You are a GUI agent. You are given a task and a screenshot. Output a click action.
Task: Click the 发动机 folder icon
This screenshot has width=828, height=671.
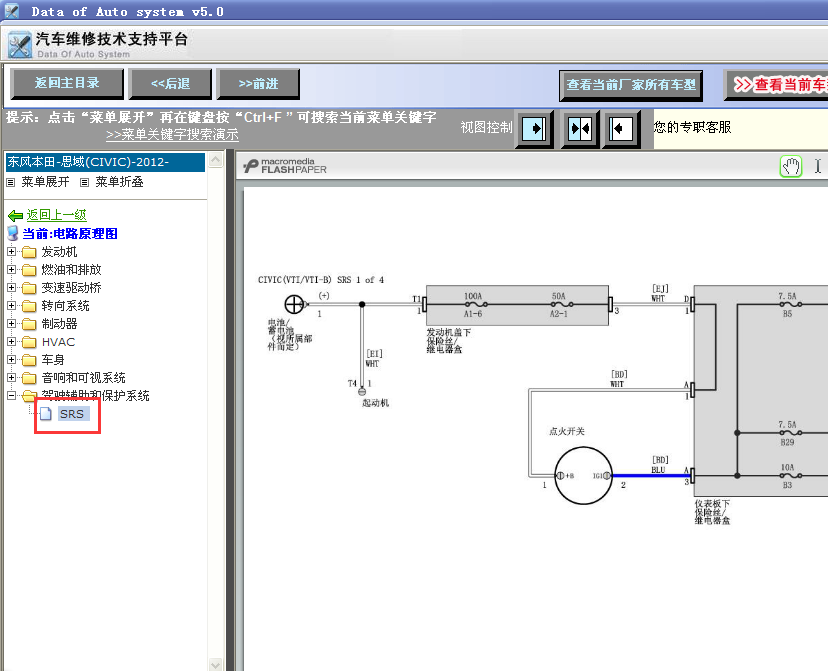click(29, 252)
